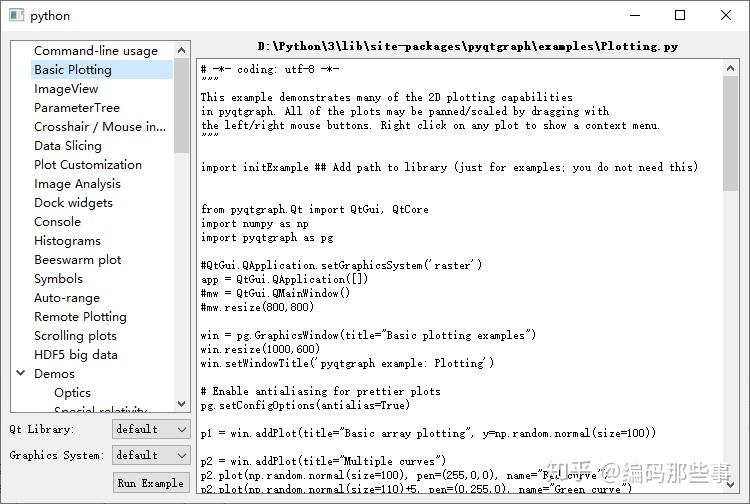The image size is (750, 504).
Task: Select Command-line usage example
Action: click(96, 51)
